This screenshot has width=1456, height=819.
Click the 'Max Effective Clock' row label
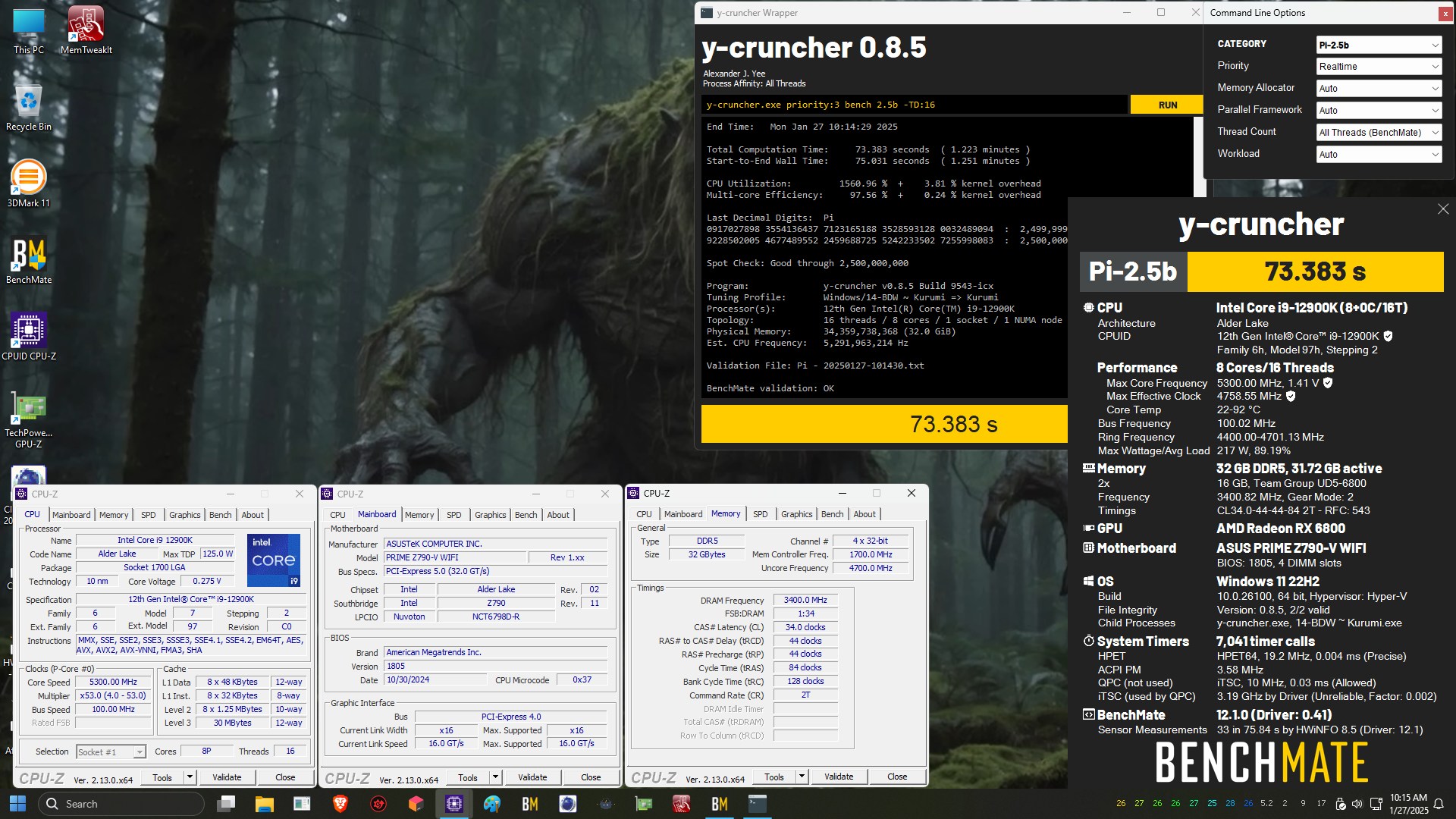(1153, 396)
